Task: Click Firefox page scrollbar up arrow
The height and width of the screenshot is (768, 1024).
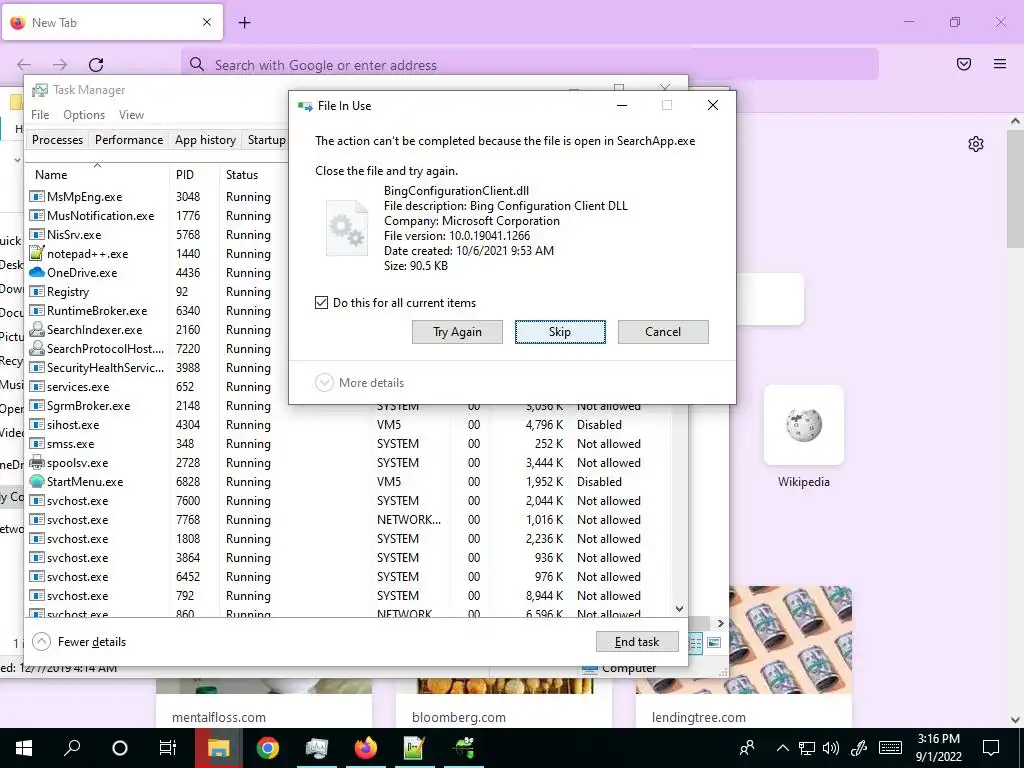Action: click(1016, 121)
